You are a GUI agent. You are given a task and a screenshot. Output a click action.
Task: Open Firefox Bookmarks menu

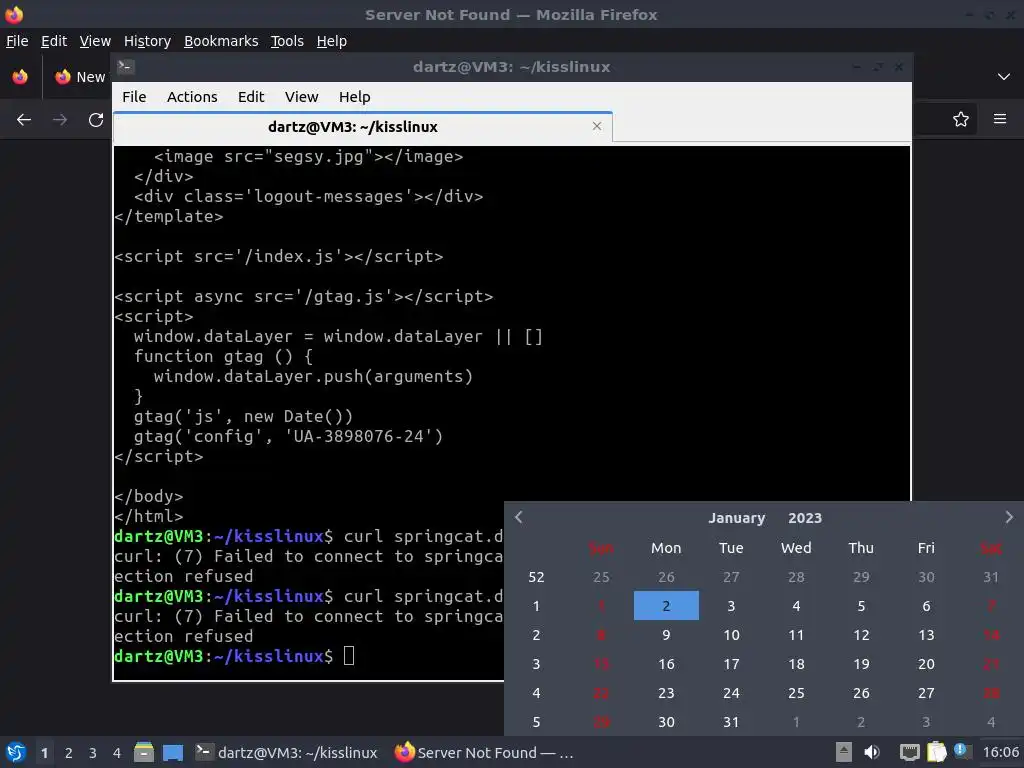[221, 41]
